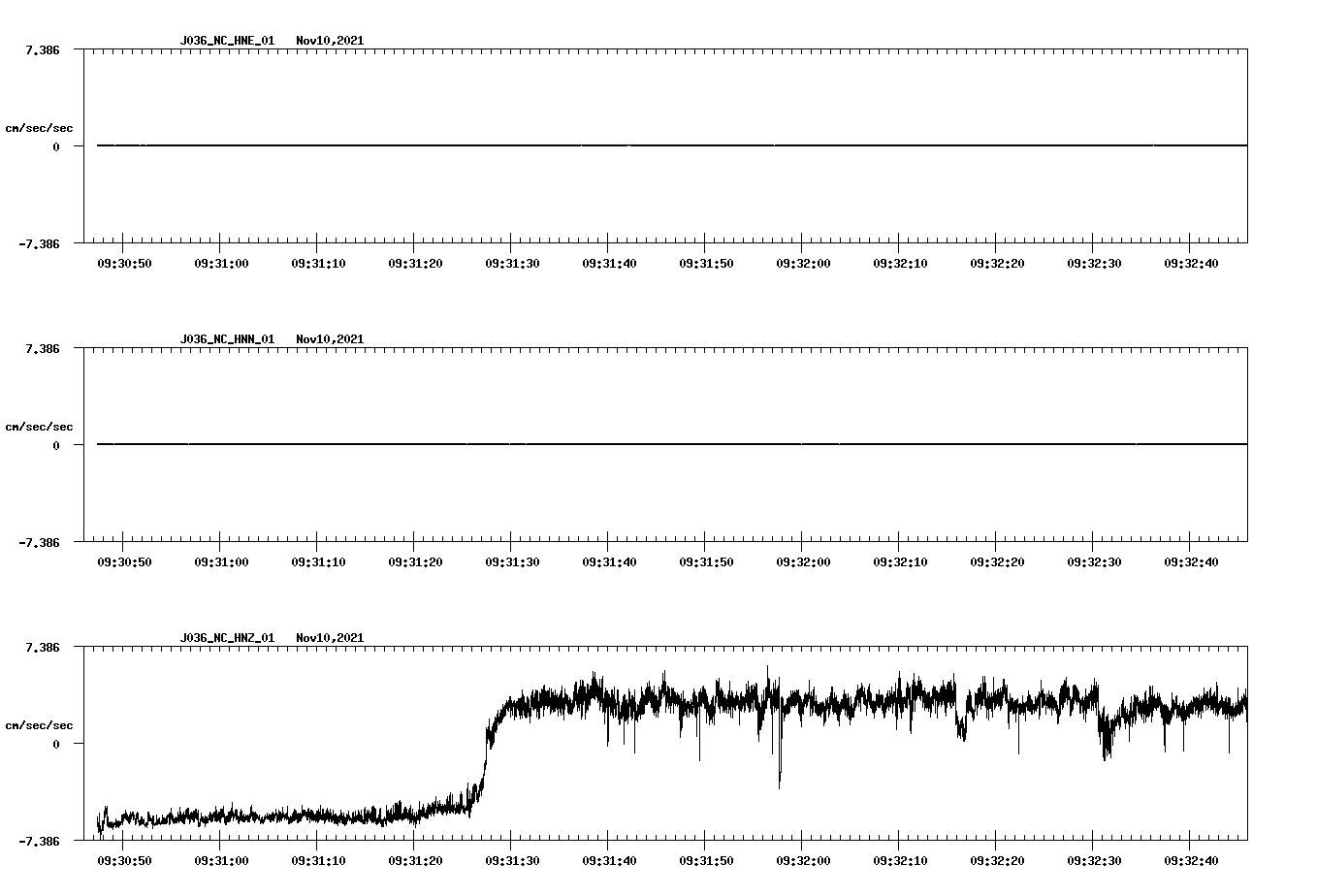
Task: Click the 09:31:40 time label under the HNN plot
Action: click(x=609, y=562)
